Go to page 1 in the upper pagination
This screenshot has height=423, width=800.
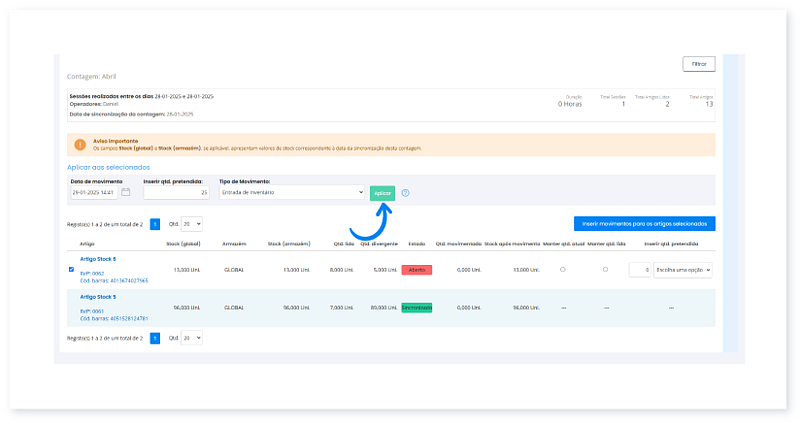coord(155,224)
